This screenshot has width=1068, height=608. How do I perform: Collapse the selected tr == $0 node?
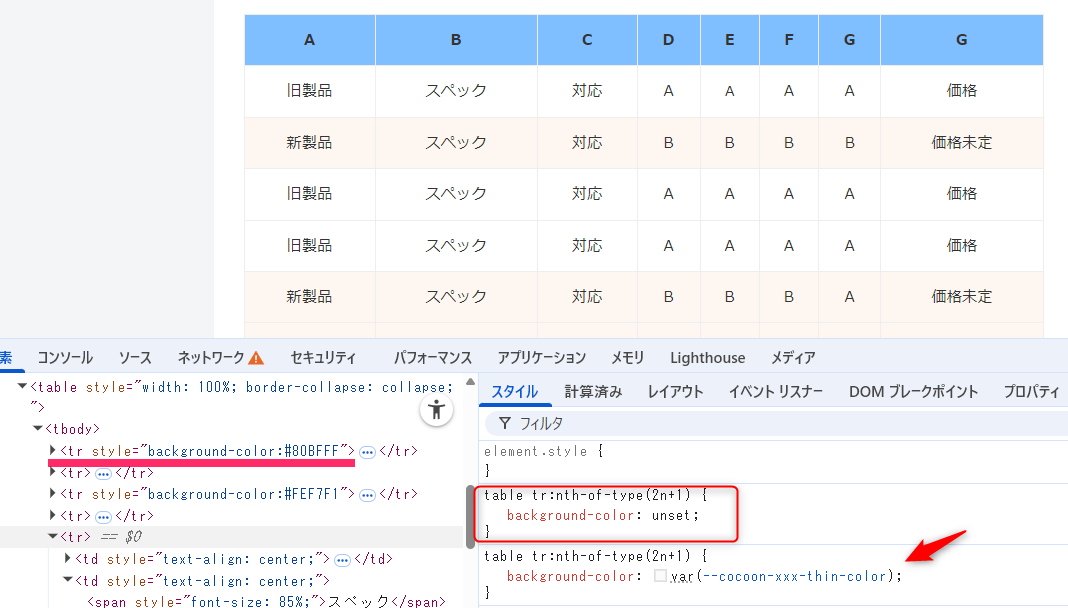pos(53,537)
